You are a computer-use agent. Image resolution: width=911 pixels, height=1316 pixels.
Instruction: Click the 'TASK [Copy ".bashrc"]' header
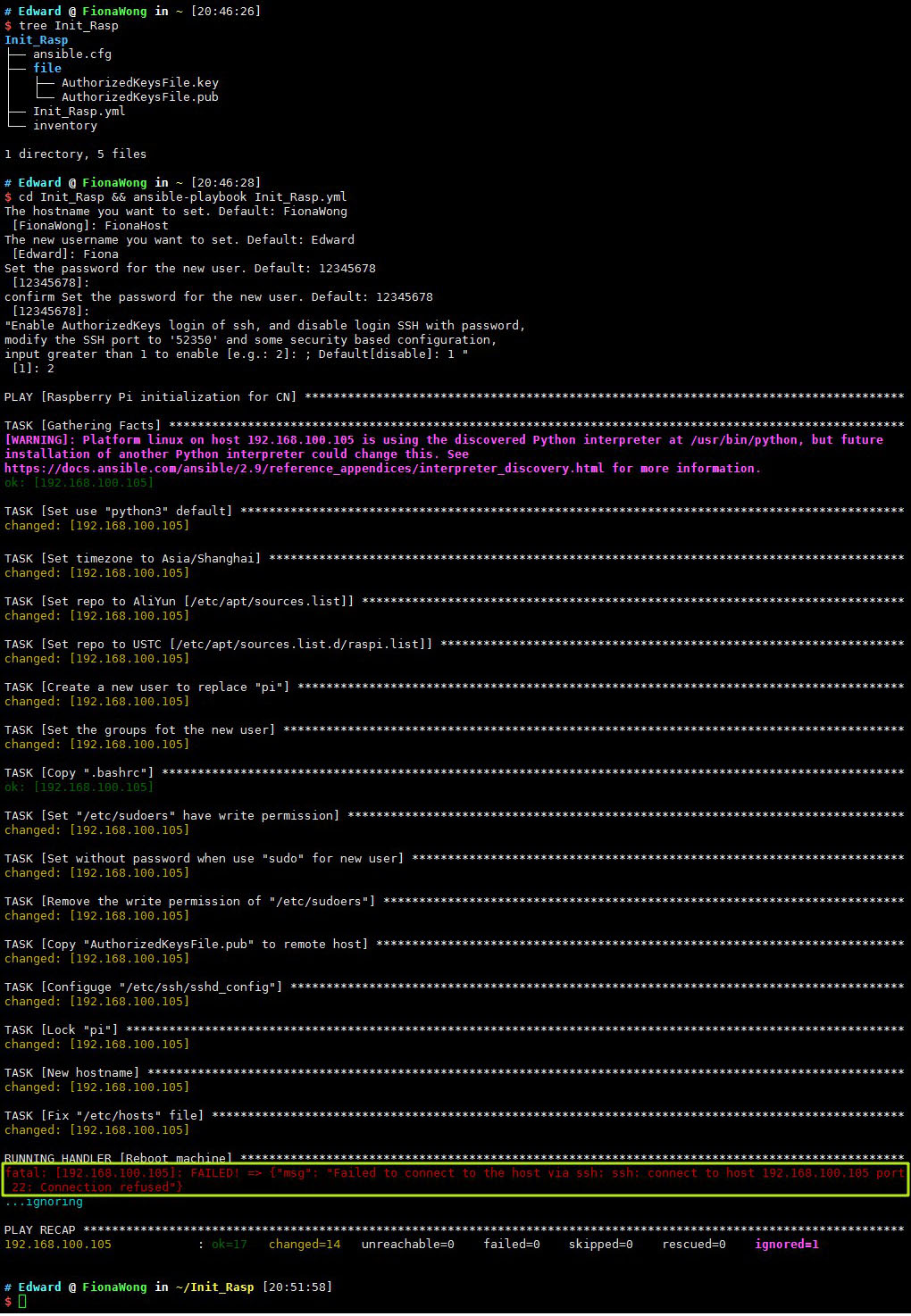[x=454, y=773]
